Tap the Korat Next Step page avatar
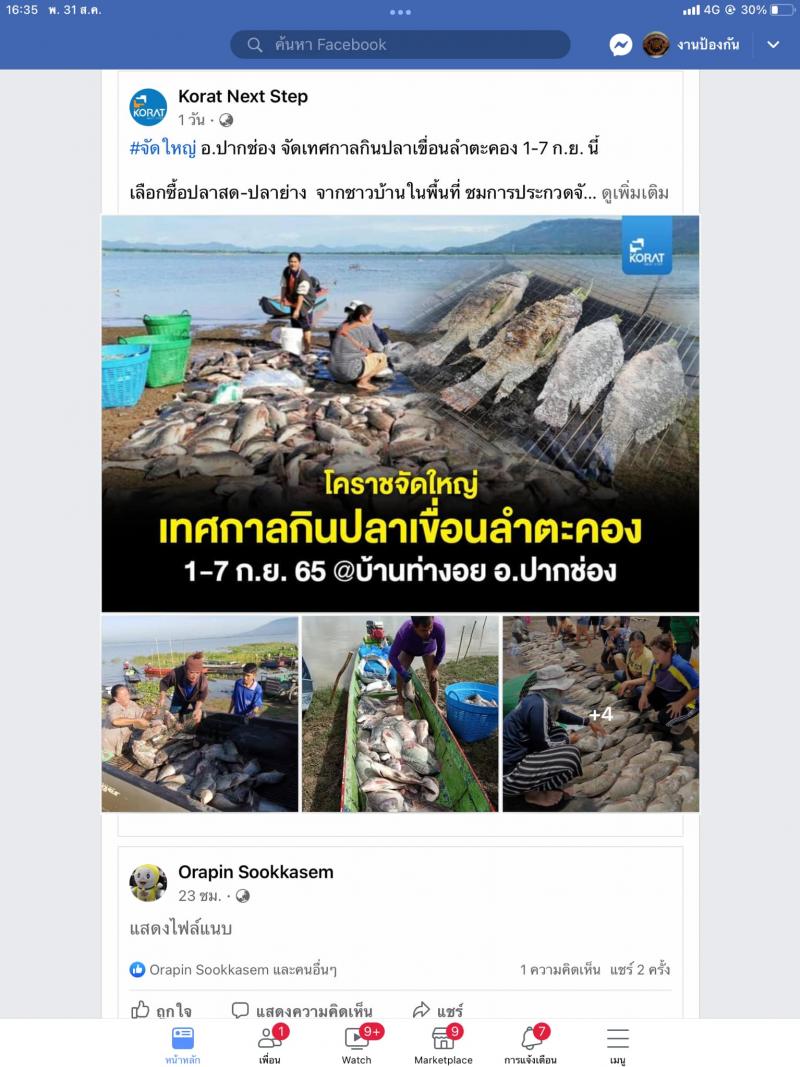Viewport: 800px width, 1067px height. [148, 108]
